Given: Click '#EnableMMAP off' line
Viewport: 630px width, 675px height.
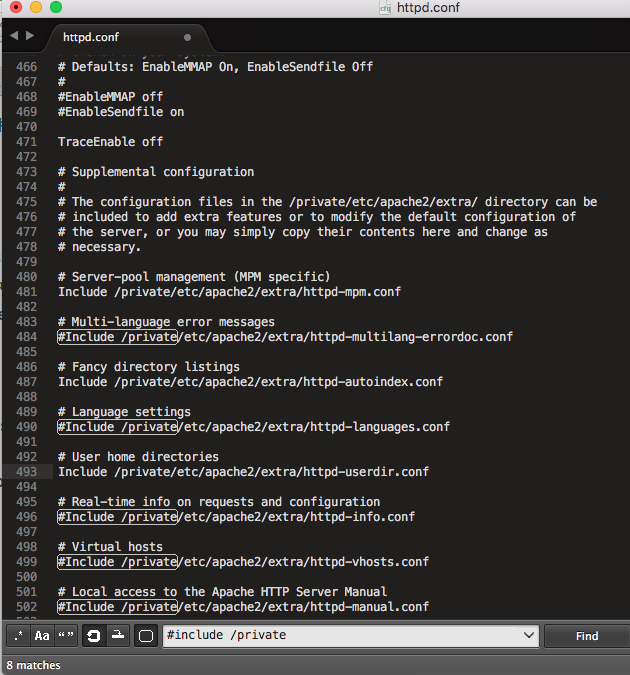Looking at the screenshot, I should [x=110, y=96].
